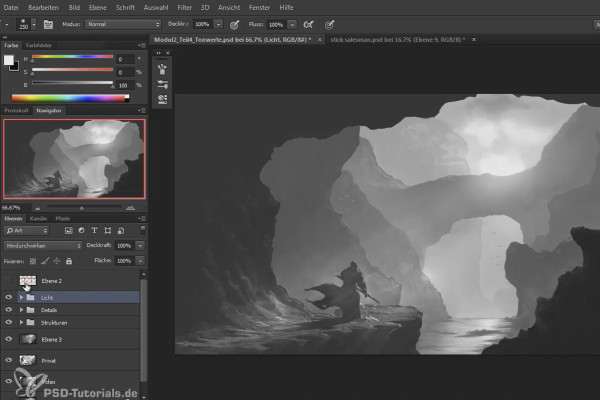Open the Farbe panel flyout menu

(x=142, y=45)
